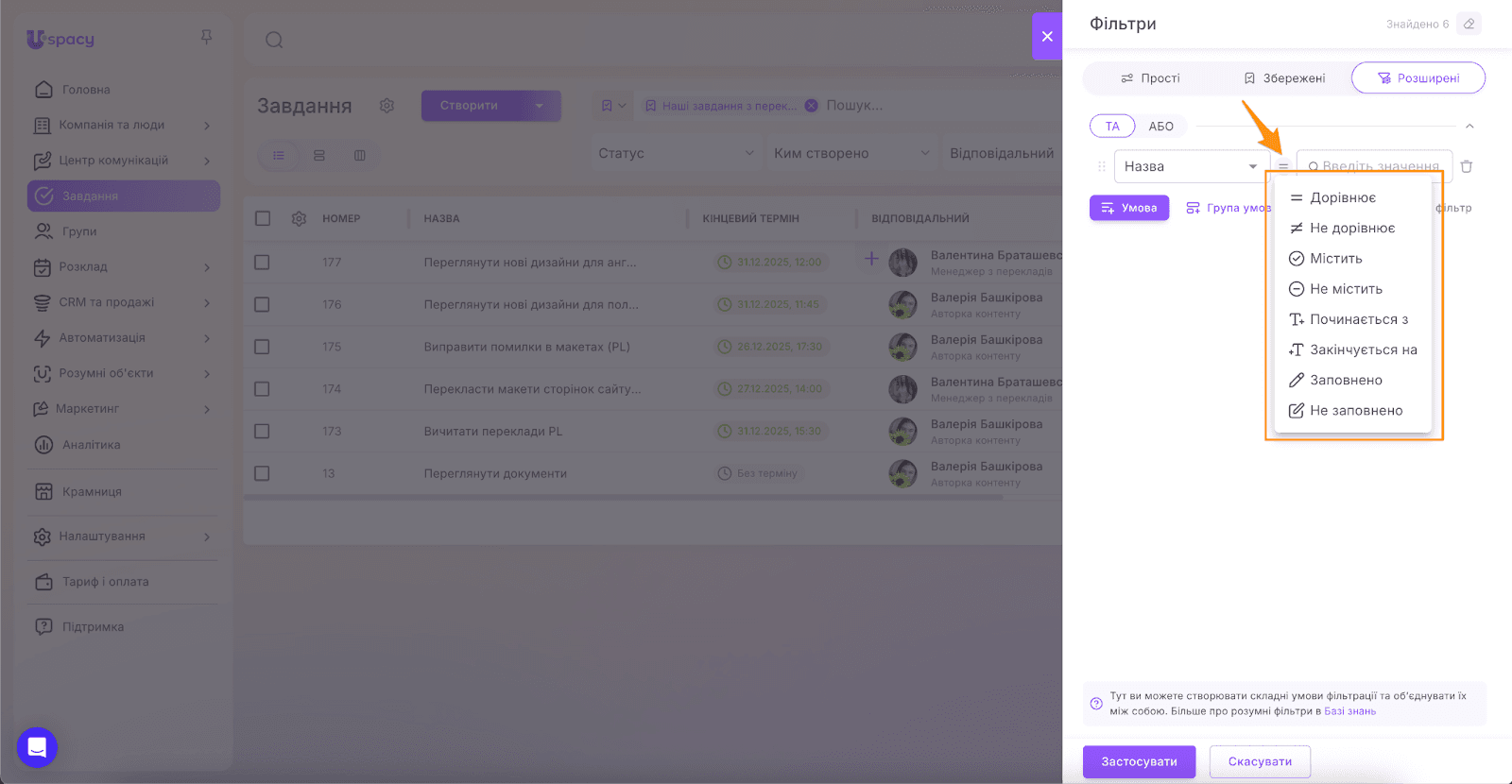
Task: Click the Пошук search field
Action: tap(854, 106)
